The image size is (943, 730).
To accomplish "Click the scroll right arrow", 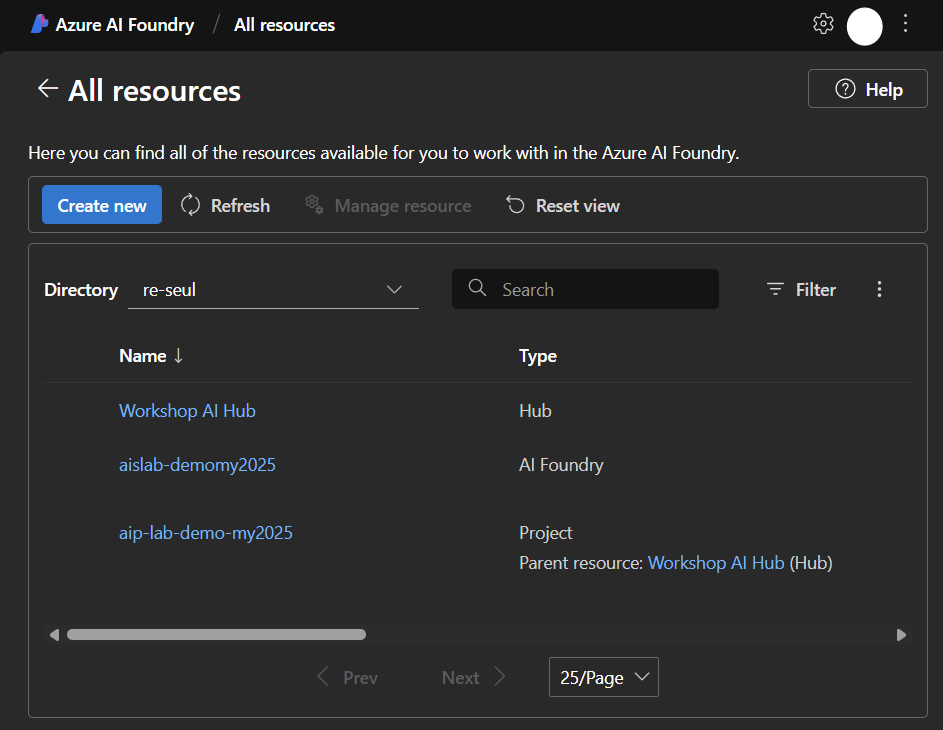I will [901, 635].
